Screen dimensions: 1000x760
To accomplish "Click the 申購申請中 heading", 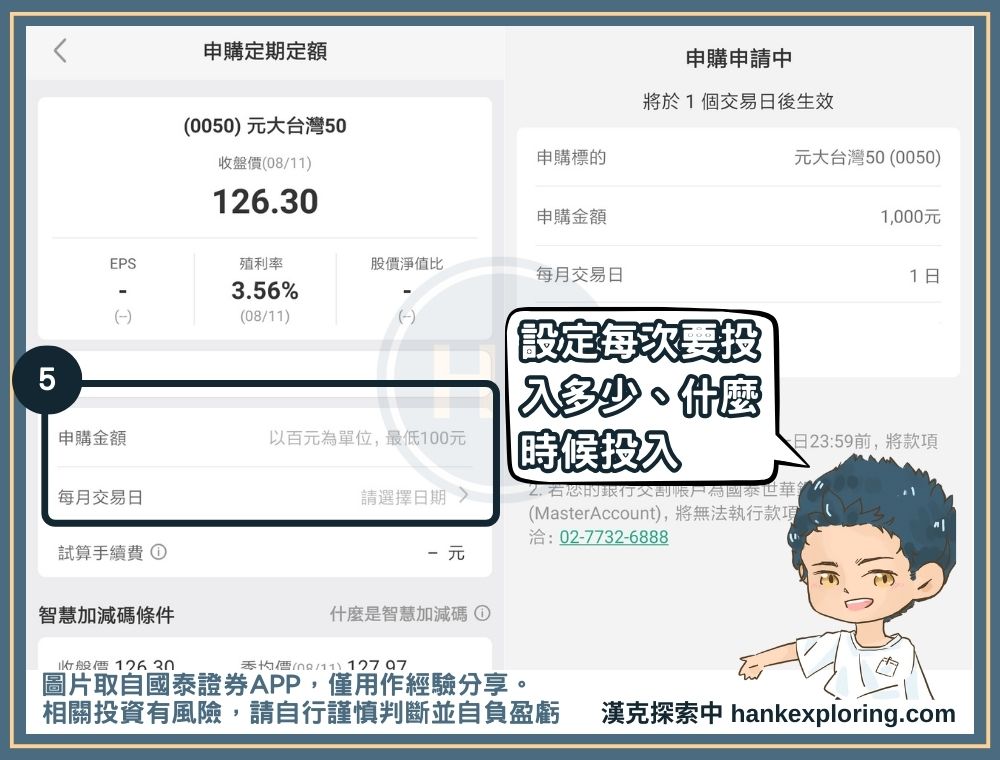I will coord(739,58).
